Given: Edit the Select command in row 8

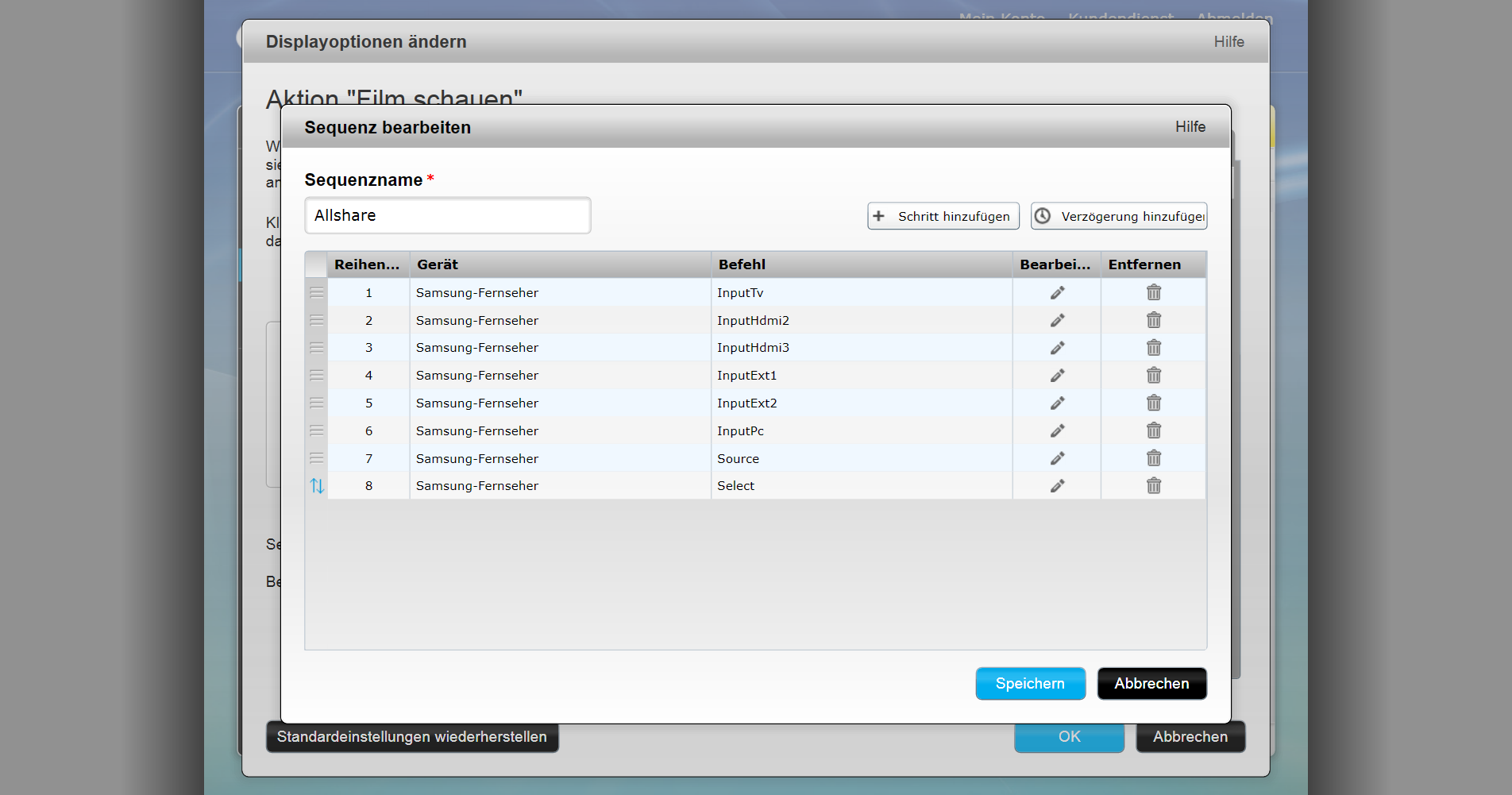Looking at the screenshot, I should pyautogui.click(x=1057, y=486).
